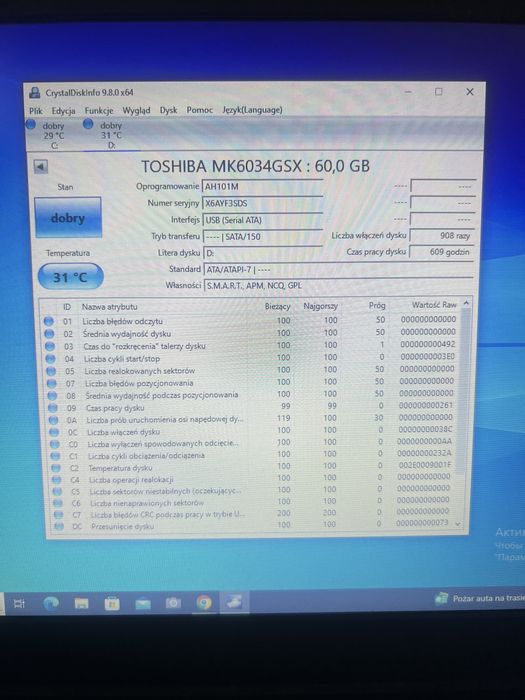Click raw value 002E0009001F
Image resolution: width=525 pixels, height=700 pixels.
click(x=425, y=465)
